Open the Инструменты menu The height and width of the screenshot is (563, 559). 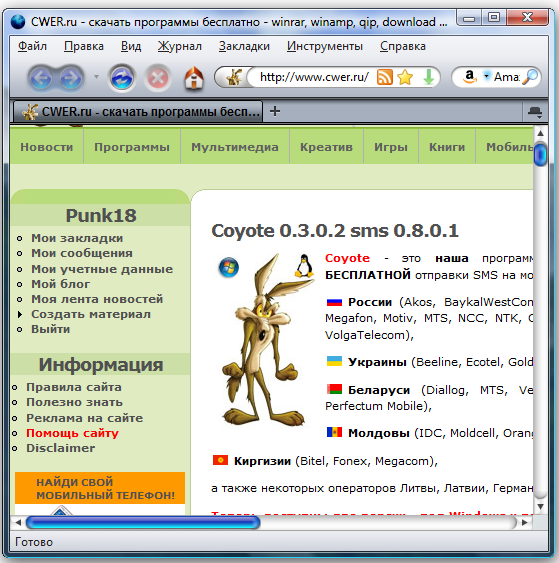point(325,46)
